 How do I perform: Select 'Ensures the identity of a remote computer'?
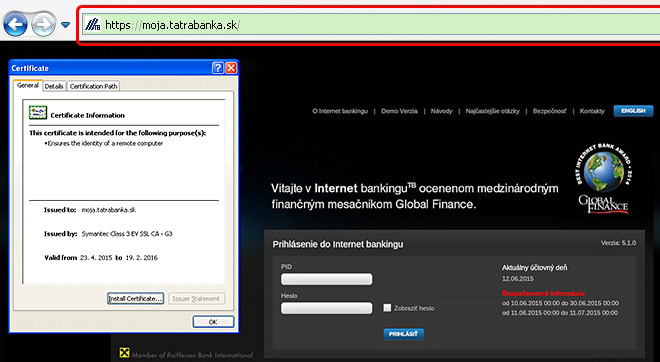(x=105, y=144)
